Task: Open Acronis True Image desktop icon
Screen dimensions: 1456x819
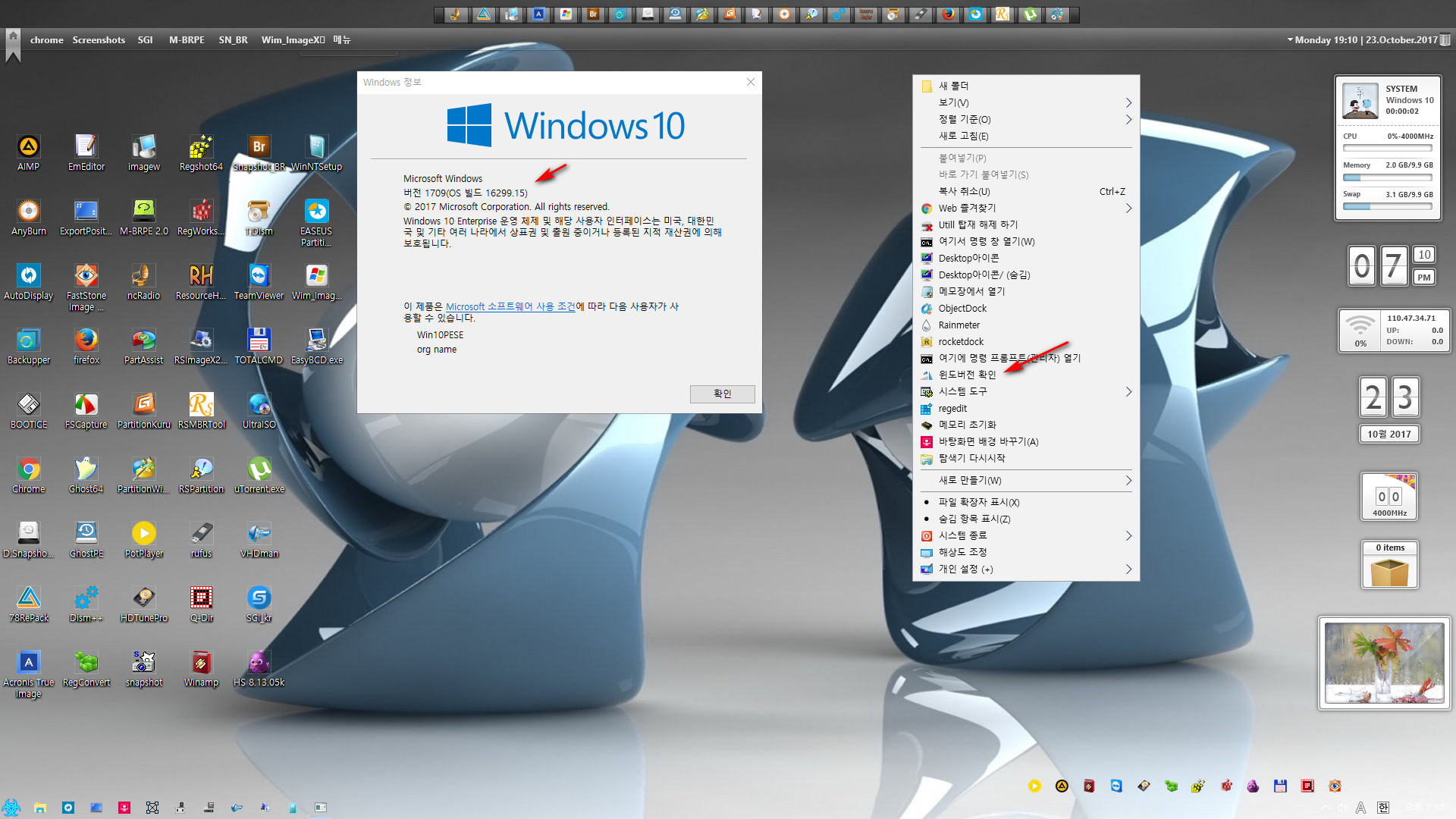Action: coord(28,673)
